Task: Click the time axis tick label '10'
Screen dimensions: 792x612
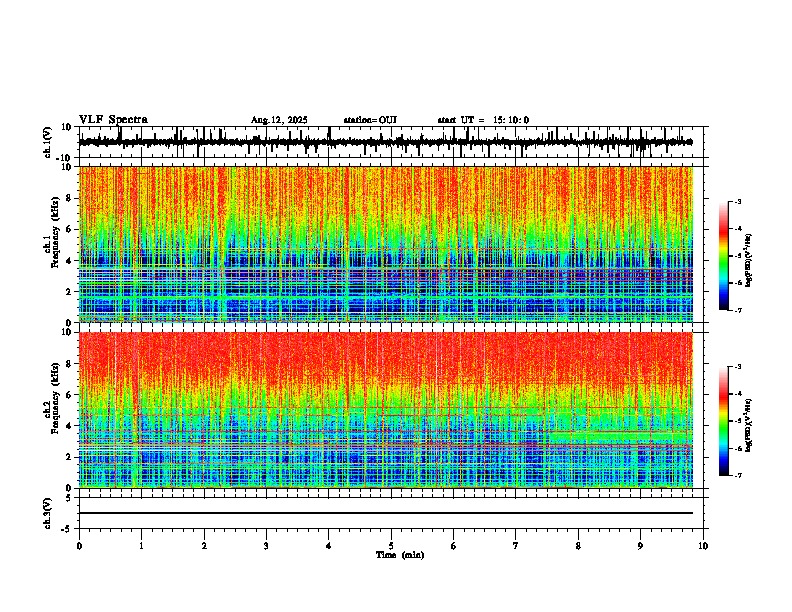Action: 703,546
